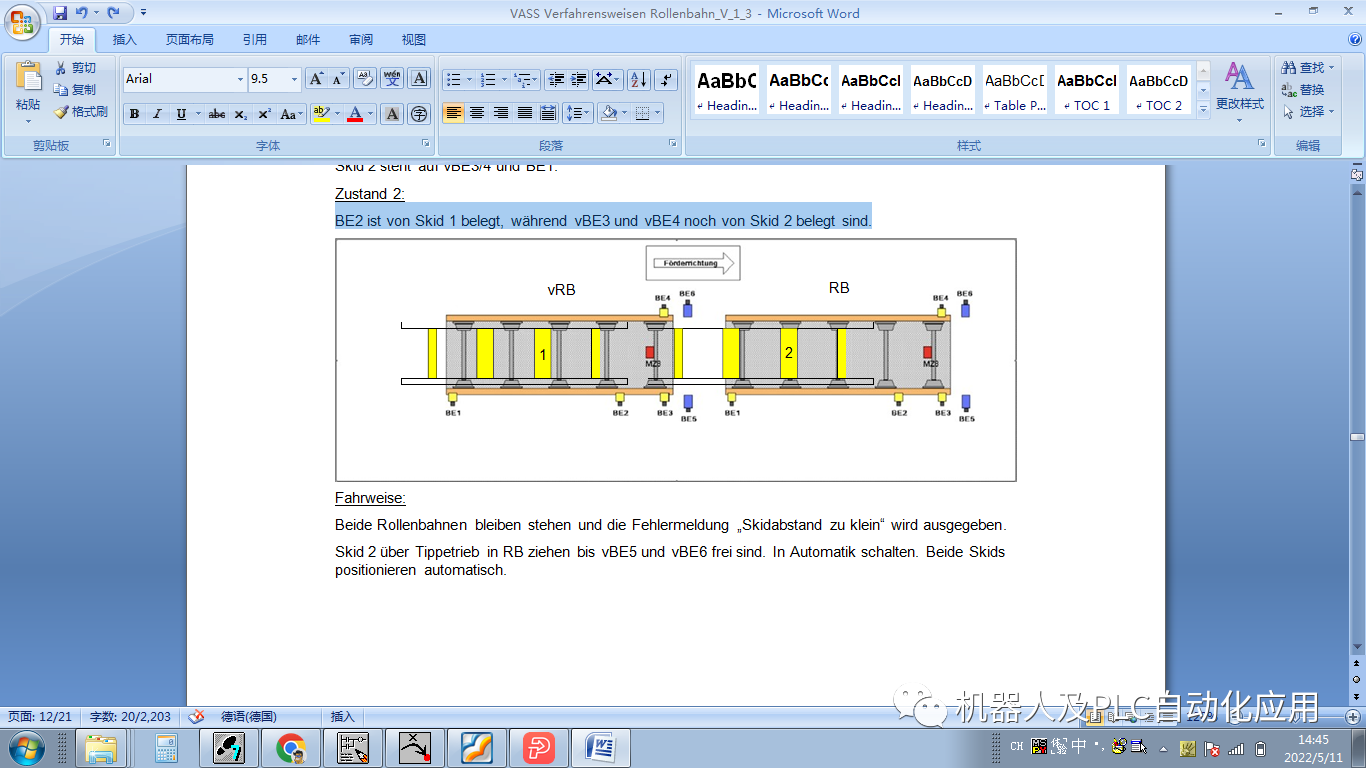Toggle subscript formatting

click(239, 113)
